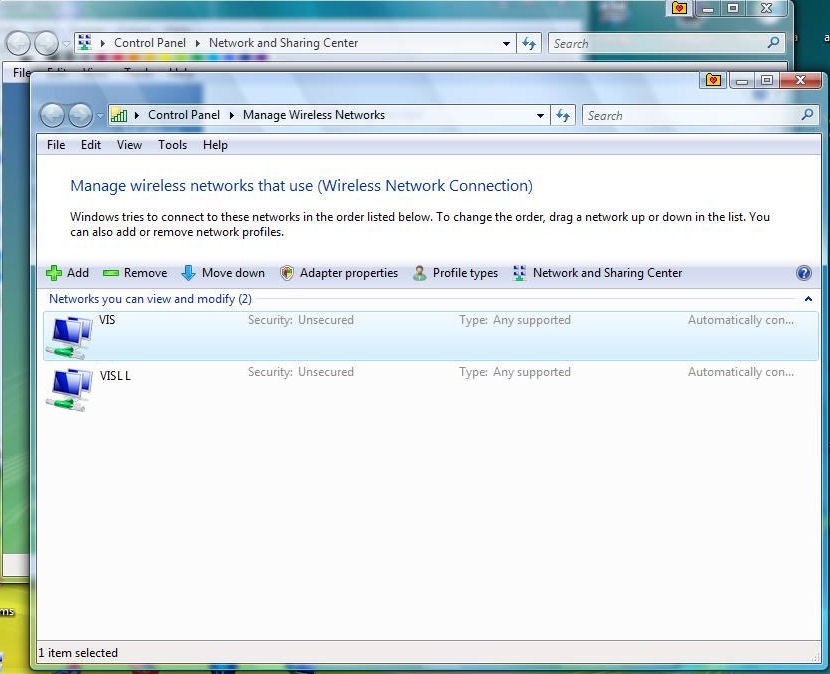Click Control Panel breadcrumb in Network and Sharing Center window
Image resolution: width=830 pixels, height=674 pixels.
tap(150, 43)
